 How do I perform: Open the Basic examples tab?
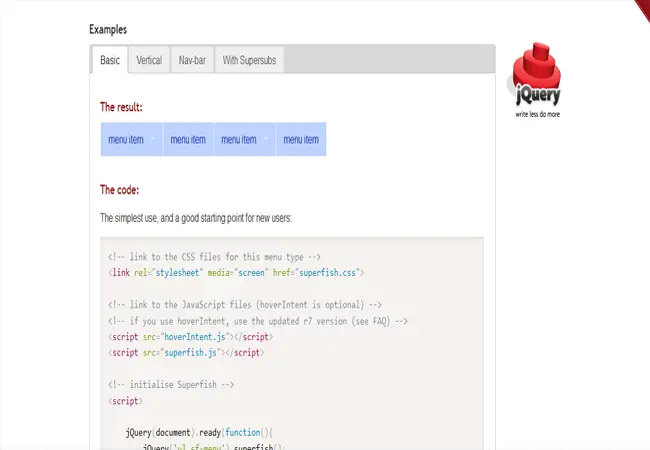pos(110,60)
